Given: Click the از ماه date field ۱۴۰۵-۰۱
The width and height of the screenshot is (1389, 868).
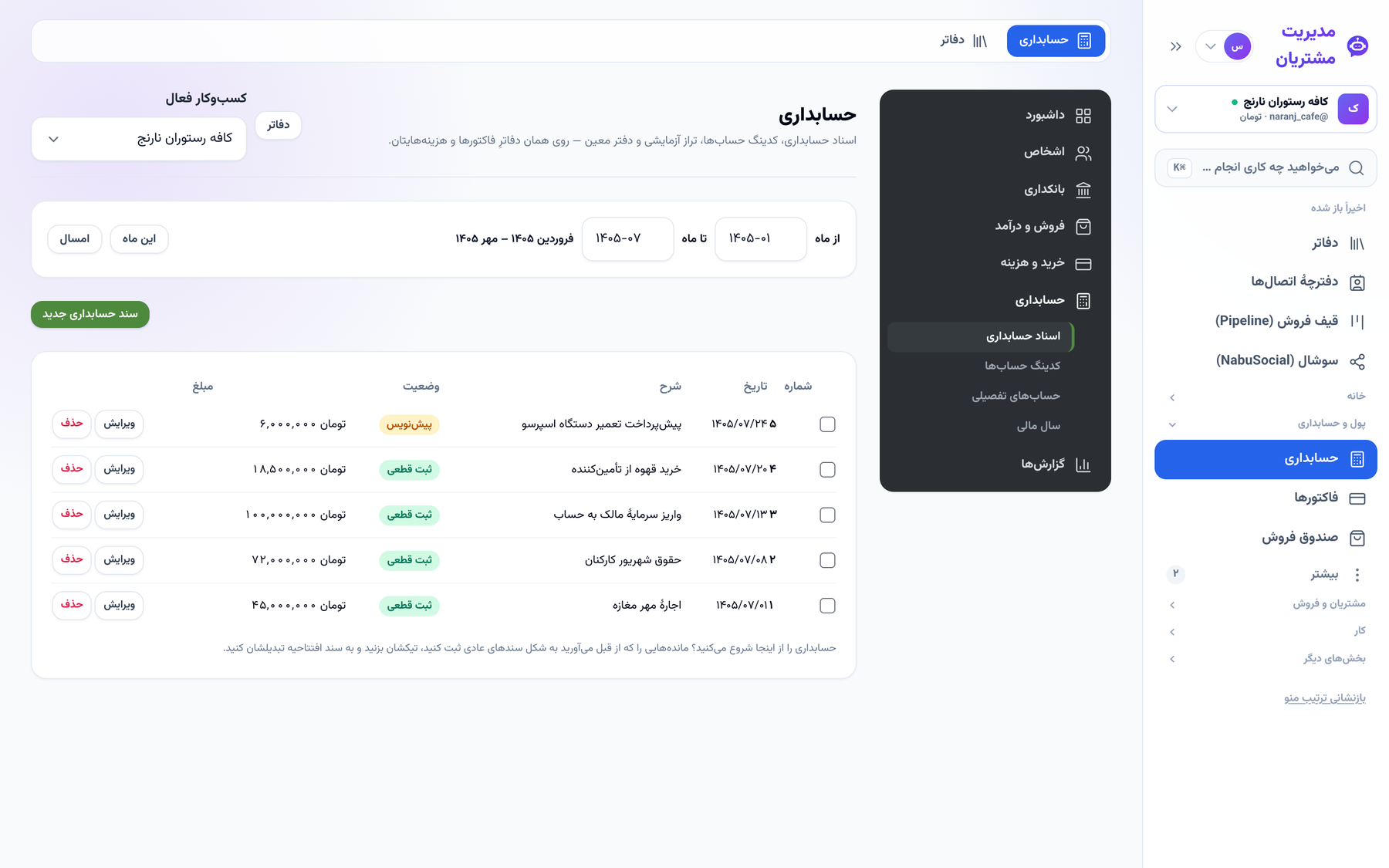Looking at the screenshot, I should pyautogui.click(x=761, y=239).
